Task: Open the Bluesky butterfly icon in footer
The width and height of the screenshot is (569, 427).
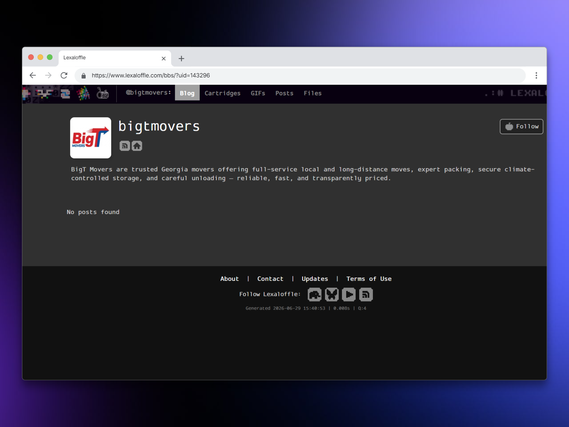Action: tap(332, 294)
